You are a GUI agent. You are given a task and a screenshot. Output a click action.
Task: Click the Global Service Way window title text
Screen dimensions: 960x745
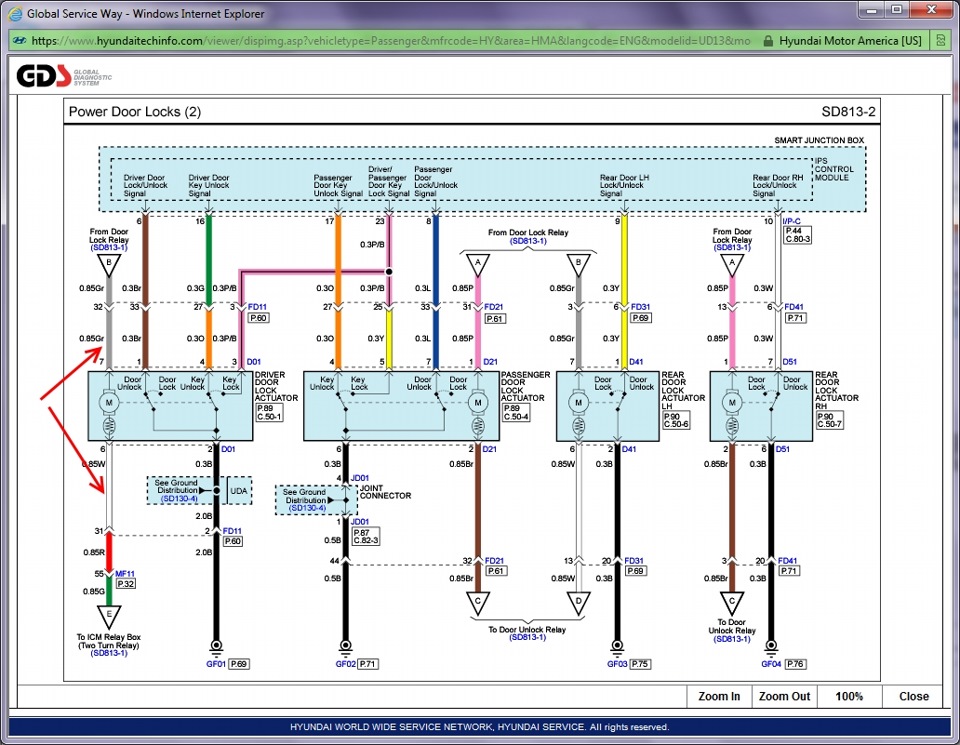[146, 13]
